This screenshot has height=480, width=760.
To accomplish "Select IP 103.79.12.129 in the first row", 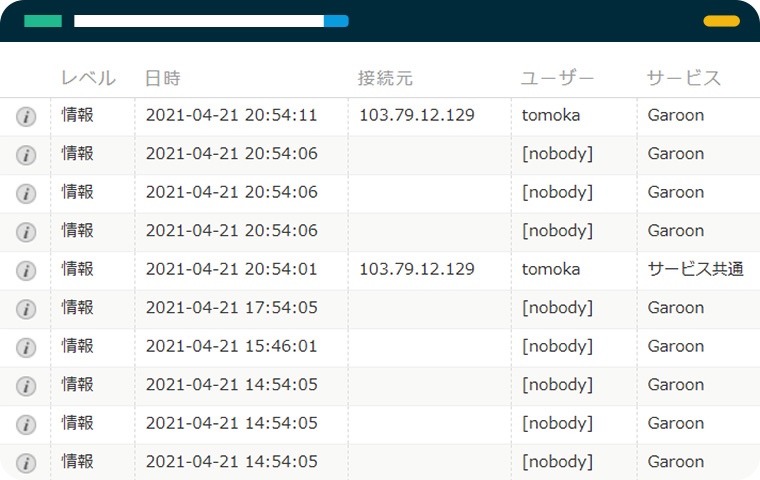I will click(417, 115).
